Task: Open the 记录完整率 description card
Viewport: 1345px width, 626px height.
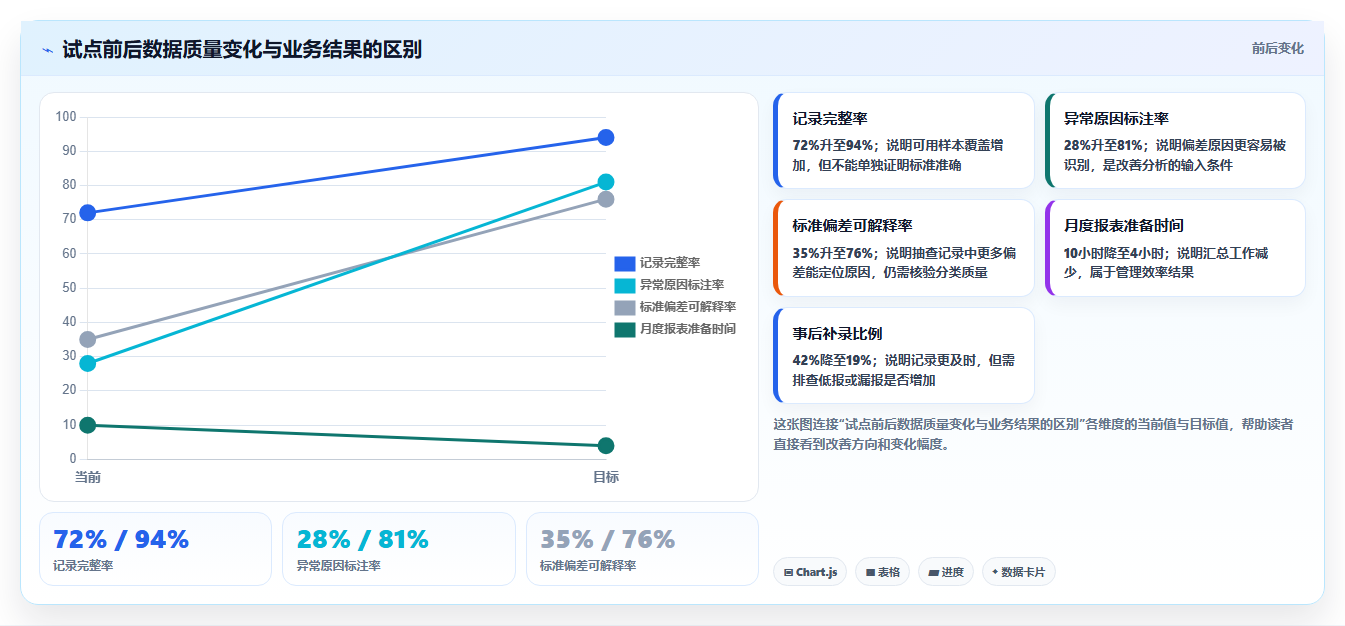Action: [x=904, y=141]
